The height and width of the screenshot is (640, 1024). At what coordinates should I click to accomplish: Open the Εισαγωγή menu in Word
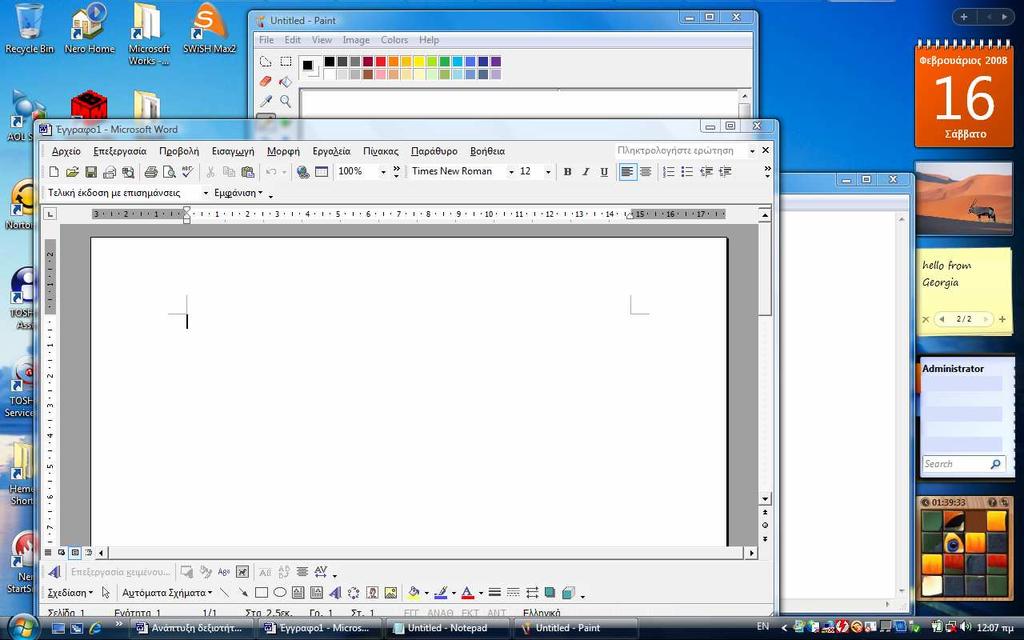coord(232,151)
